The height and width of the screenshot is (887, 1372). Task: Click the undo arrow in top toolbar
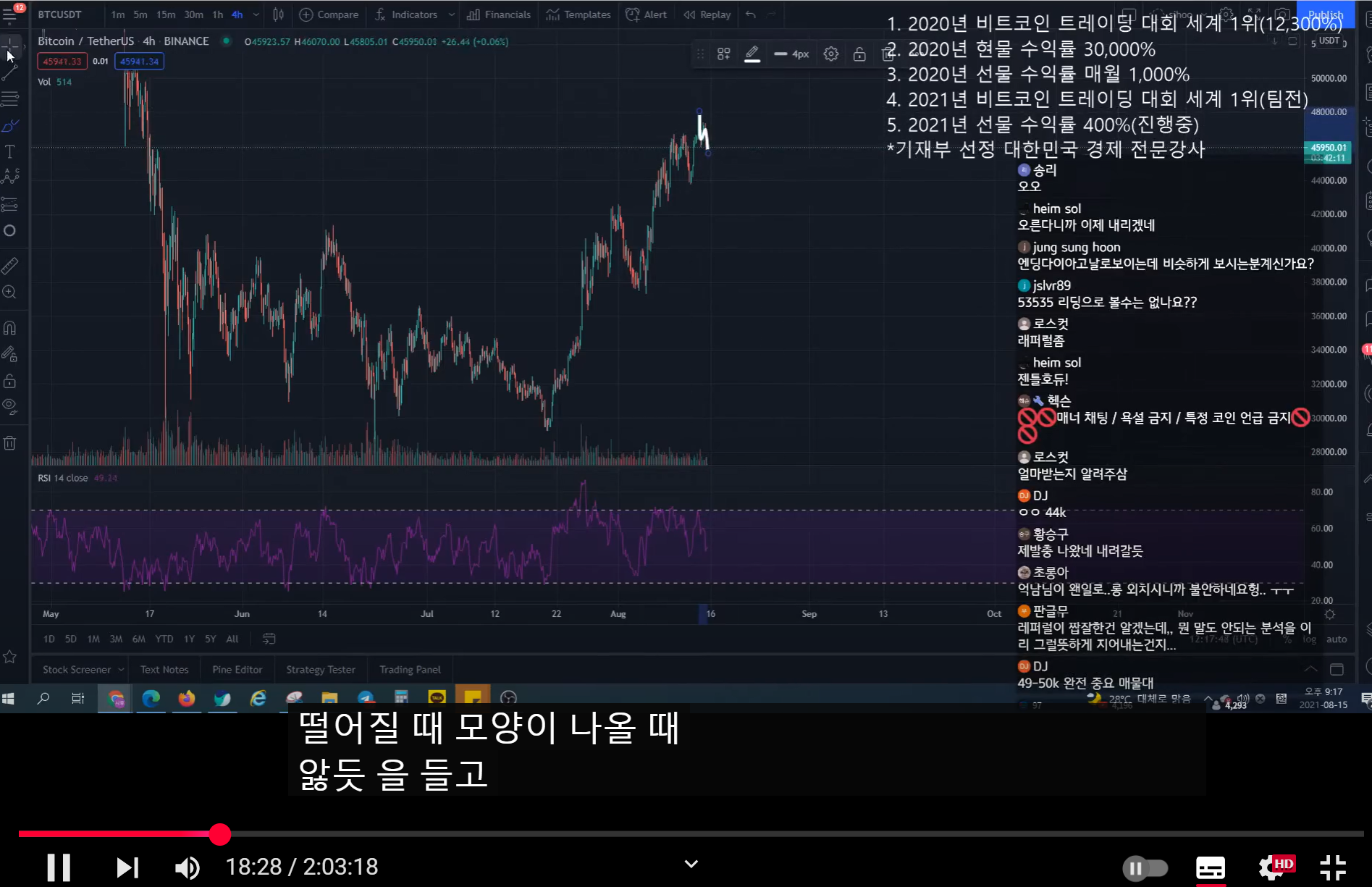pyautogui.click(x=751, y=14)
